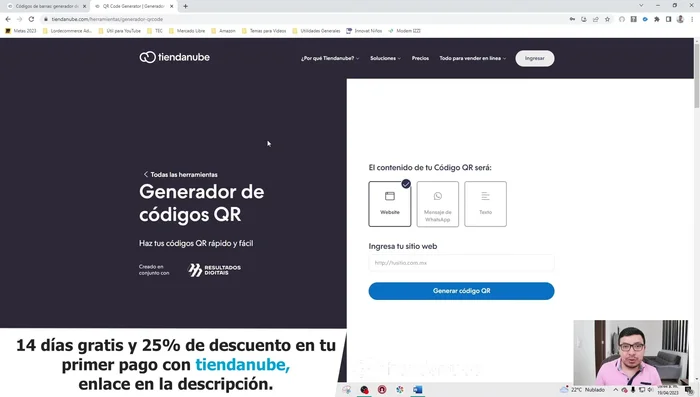Open Chrome three-dot menu
The height and width of the screenshot is (397, 700).
coord(692,19)
